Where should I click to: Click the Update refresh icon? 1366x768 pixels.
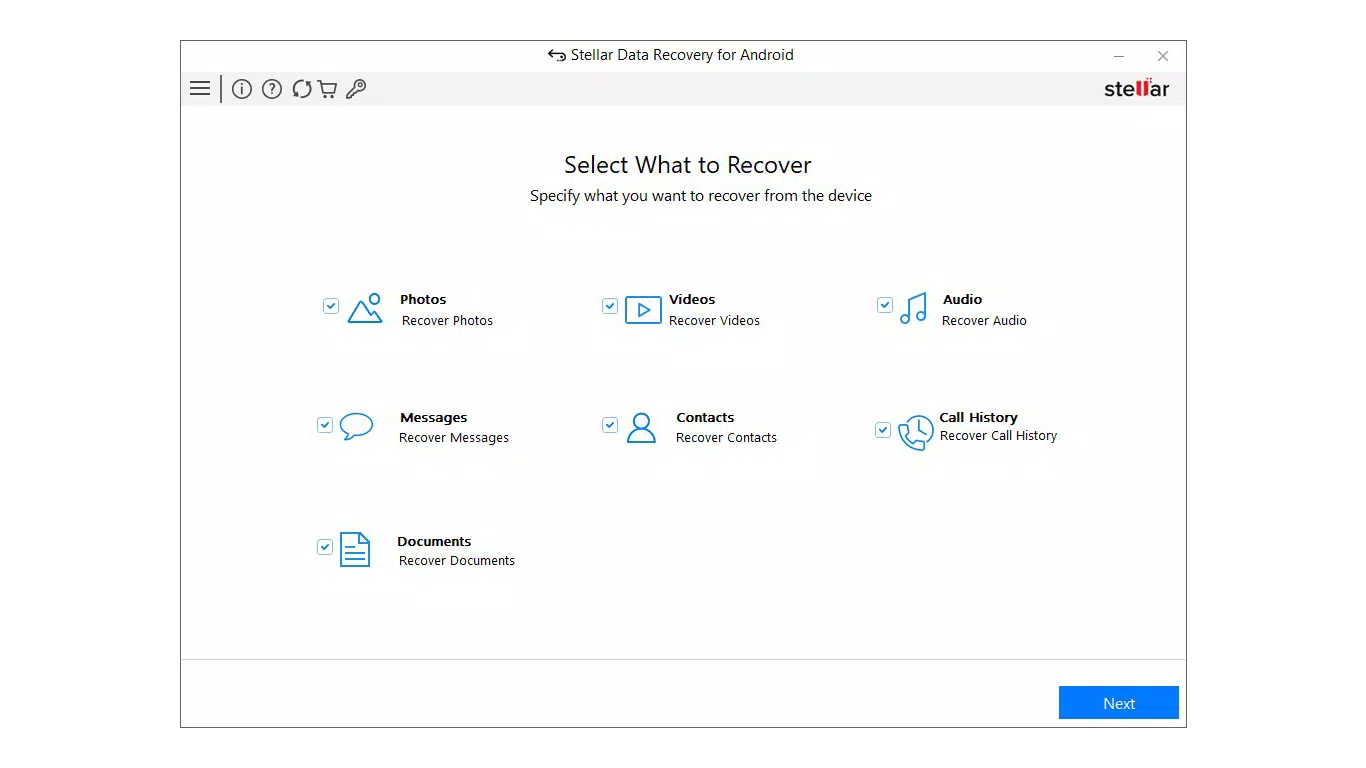click(x=302, y=89)
